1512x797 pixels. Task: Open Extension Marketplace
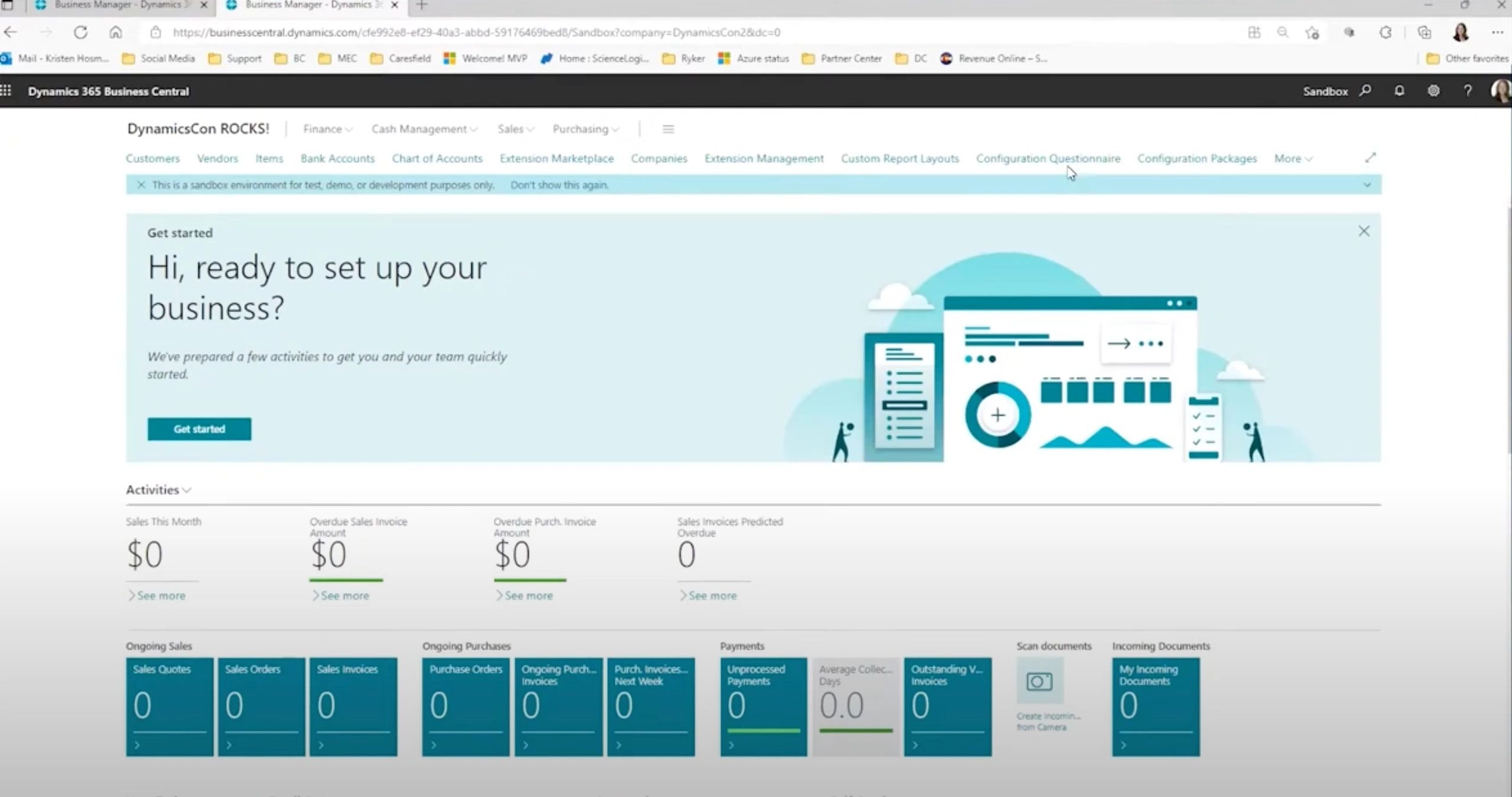click(556, 158)
